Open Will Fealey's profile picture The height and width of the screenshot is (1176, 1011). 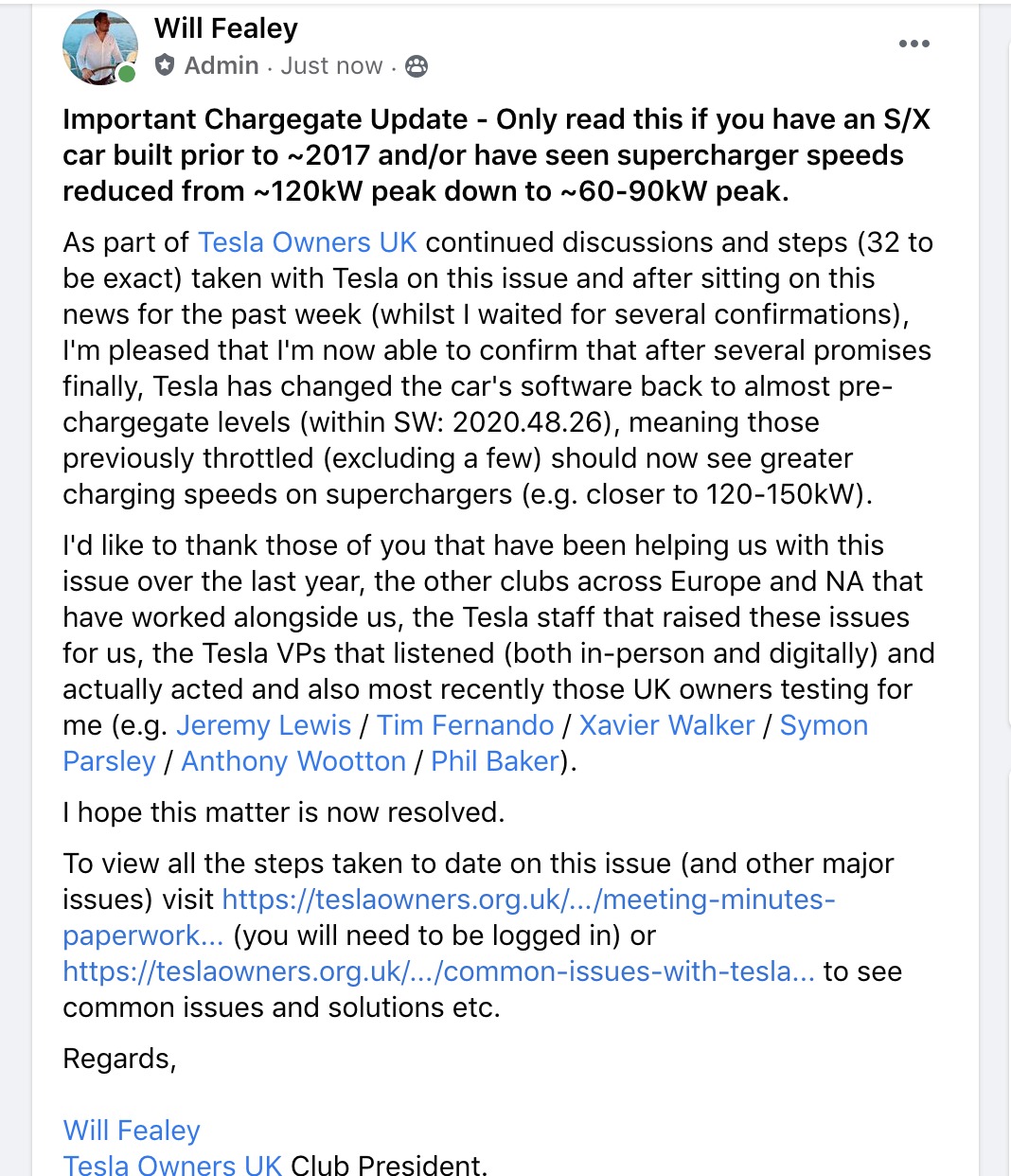(100, 45)
